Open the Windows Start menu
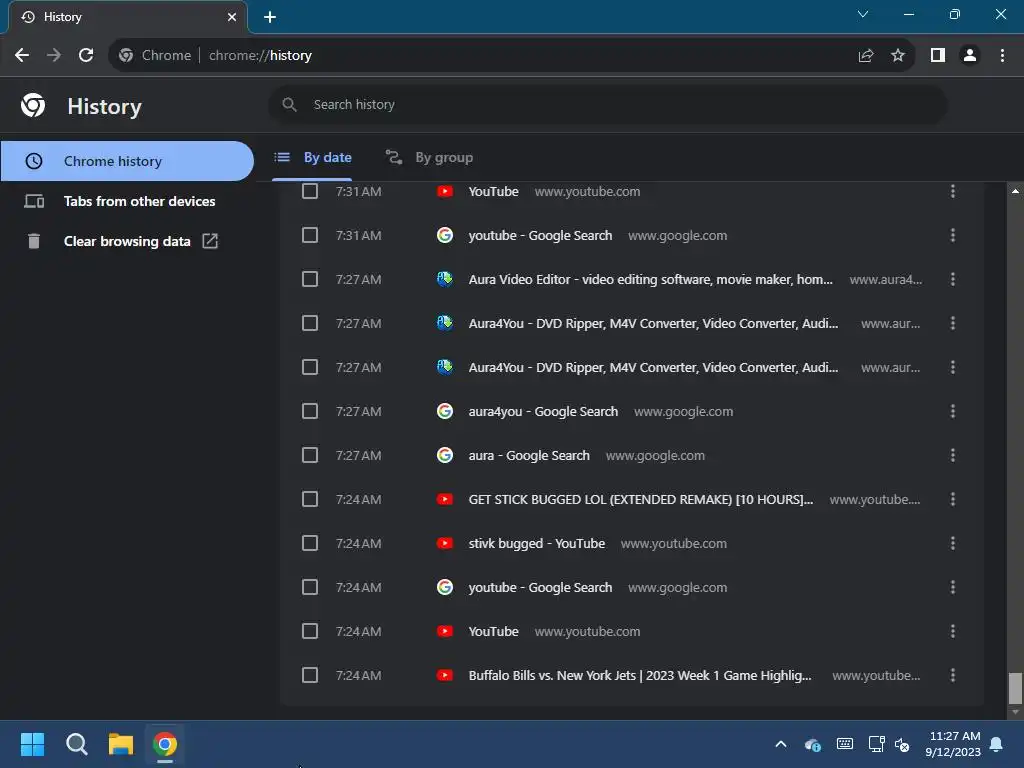1024x768 pixels. click(x=32, y=744)
